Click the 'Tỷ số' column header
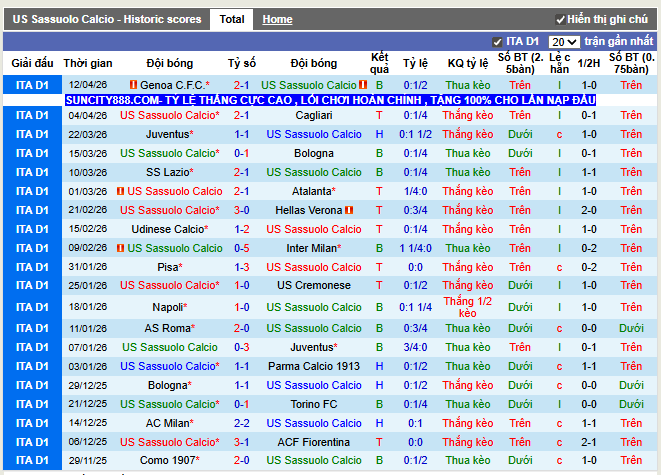 click(x=241, y=63)
